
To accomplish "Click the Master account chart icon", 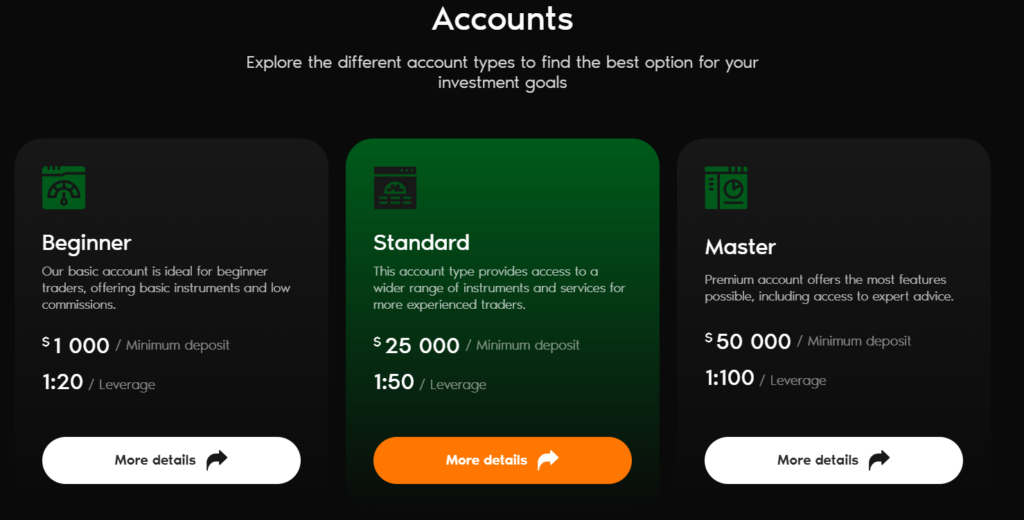I will coord(726,188).
